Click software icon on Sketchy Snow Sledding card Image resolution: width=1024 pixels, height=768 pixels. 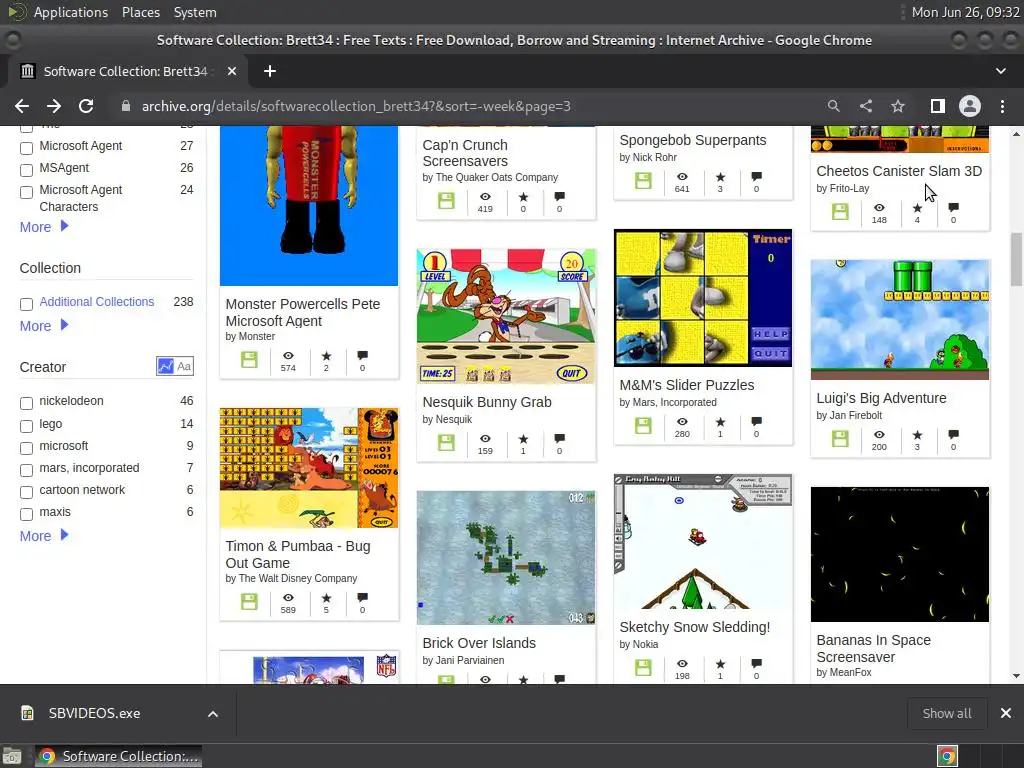pyautogui.click(x=643, y=667)
